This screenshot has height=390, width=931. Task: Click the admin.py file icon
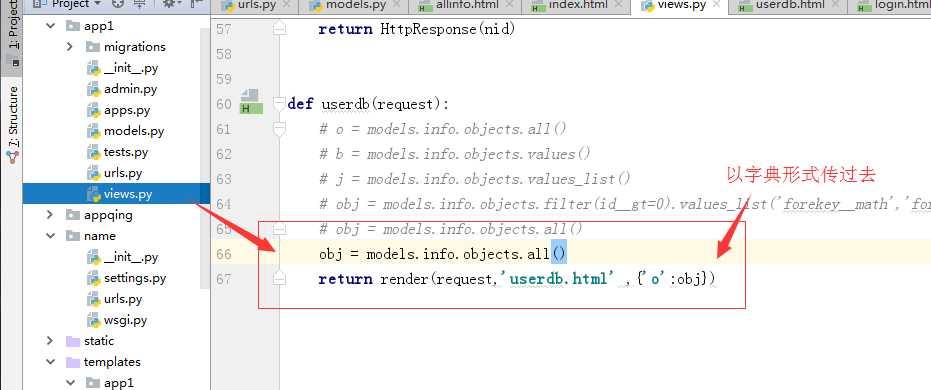pyautogui.click(x=93, y=89)
